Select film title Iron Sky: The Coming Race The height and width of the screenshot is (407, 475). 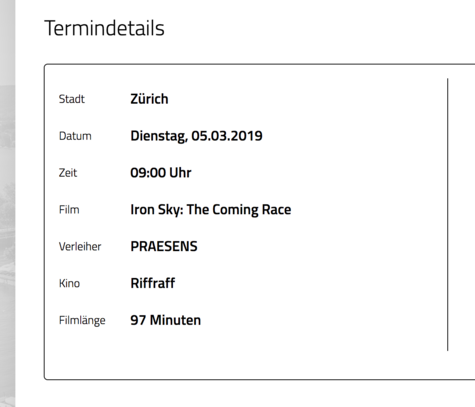(x=211, y=210)
